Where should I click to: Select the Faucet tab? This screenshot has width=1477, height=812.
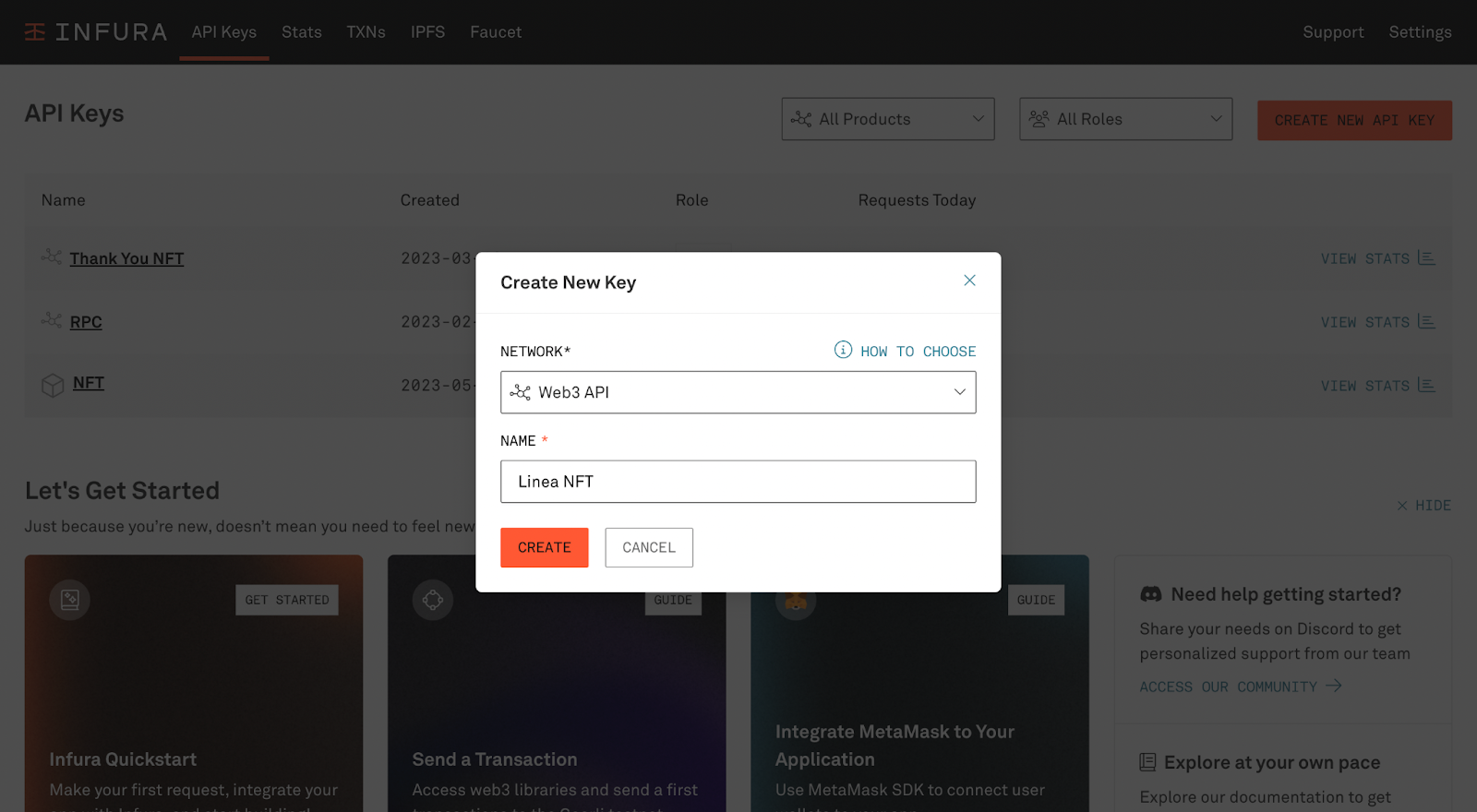point(496,32)
